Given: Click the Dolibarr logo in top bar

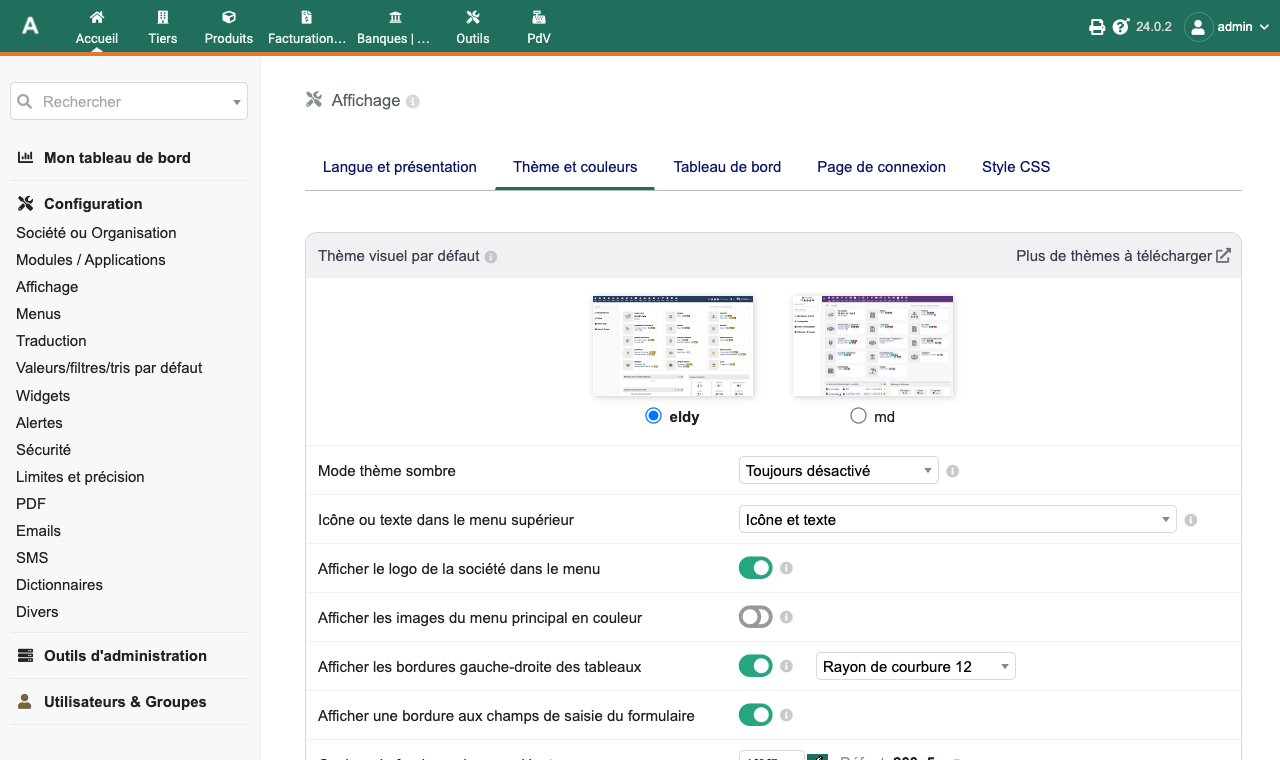Looking at the screenshot, I should pos(31,26).
